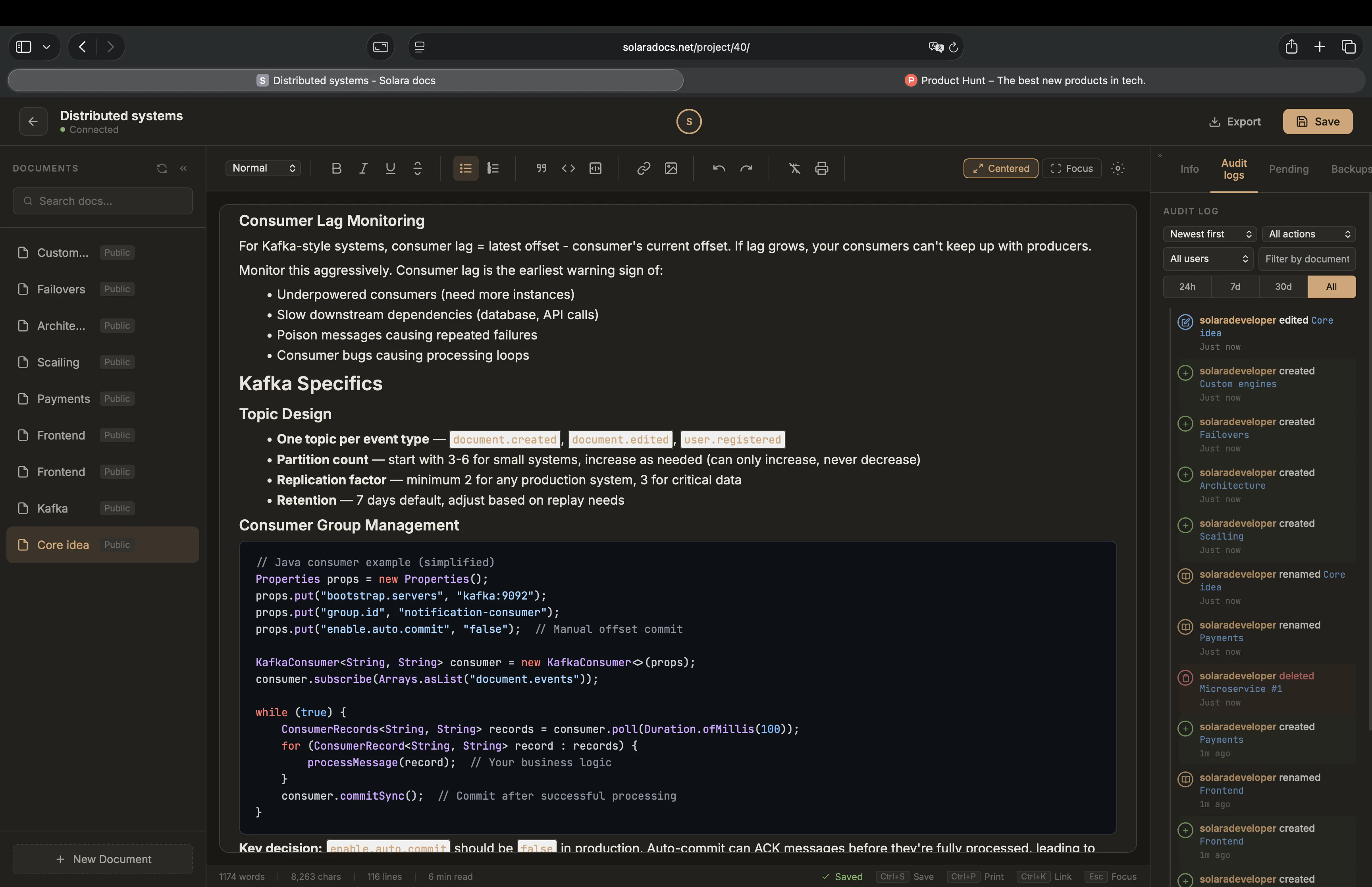This screenshot has width=1372, height=887.
Task: Enable Focus mode
Action: [1071, 168]
